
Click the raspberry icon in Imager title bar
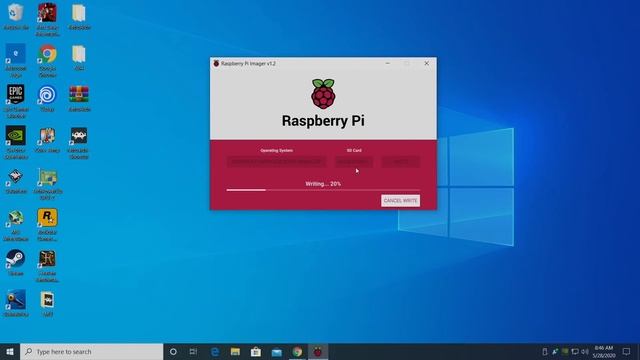(216, 63)
